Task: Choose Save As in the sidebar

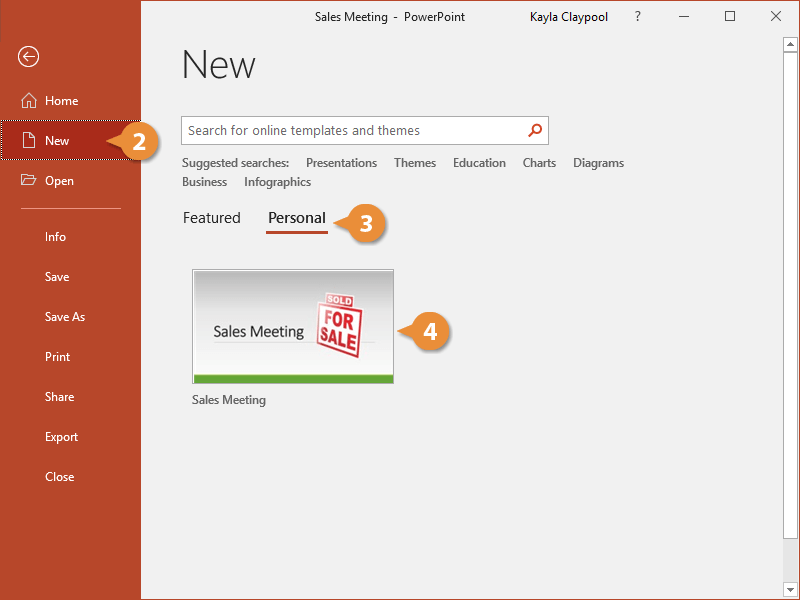Action: (x=64, y=317)
